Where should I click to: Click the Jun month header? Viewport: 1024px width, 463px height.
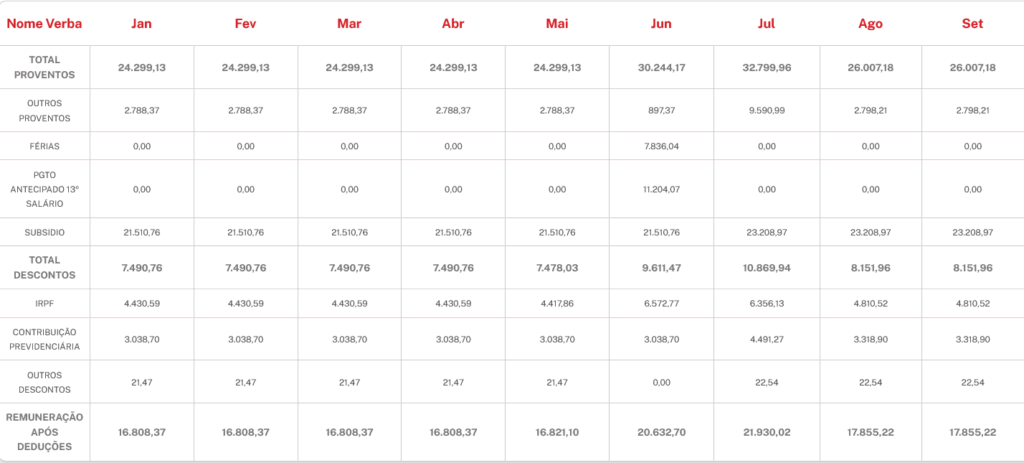click(661, 23)
